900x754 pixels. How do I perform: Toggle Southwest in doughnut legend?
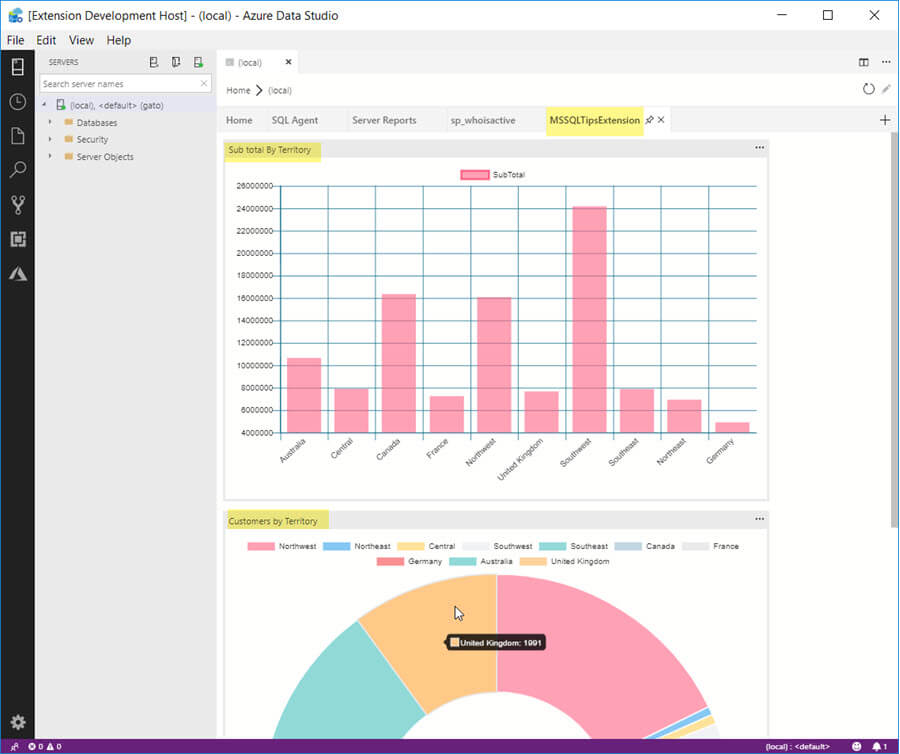(x=497, y=546)
